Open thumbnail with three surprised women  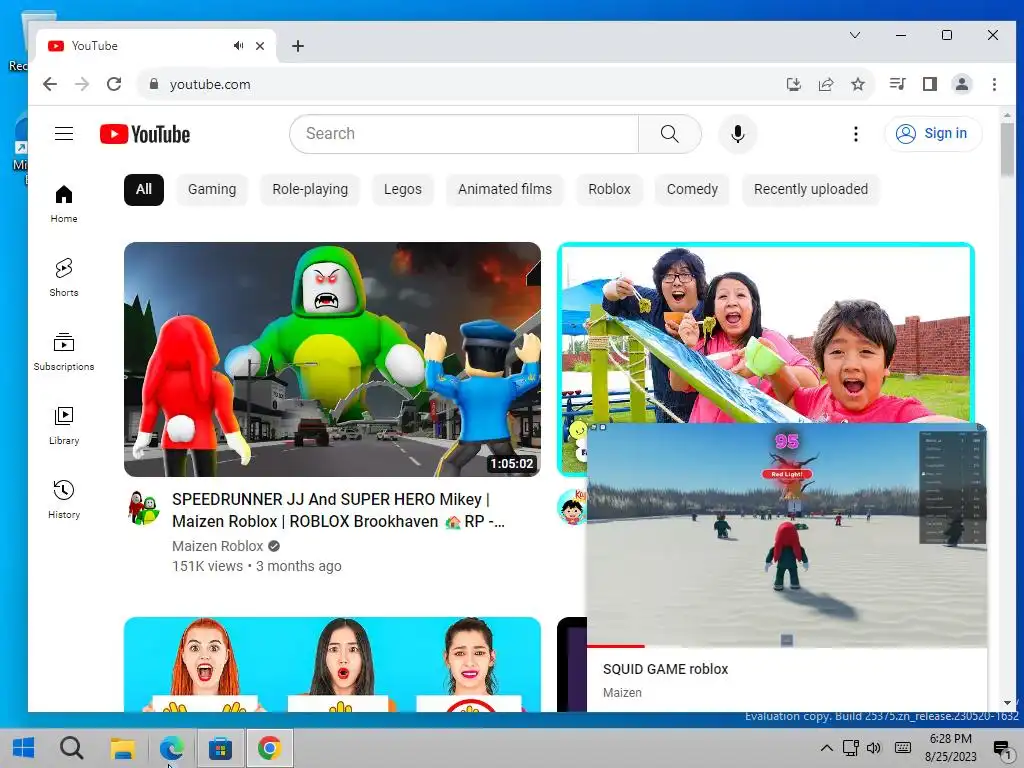pos(332,664)
